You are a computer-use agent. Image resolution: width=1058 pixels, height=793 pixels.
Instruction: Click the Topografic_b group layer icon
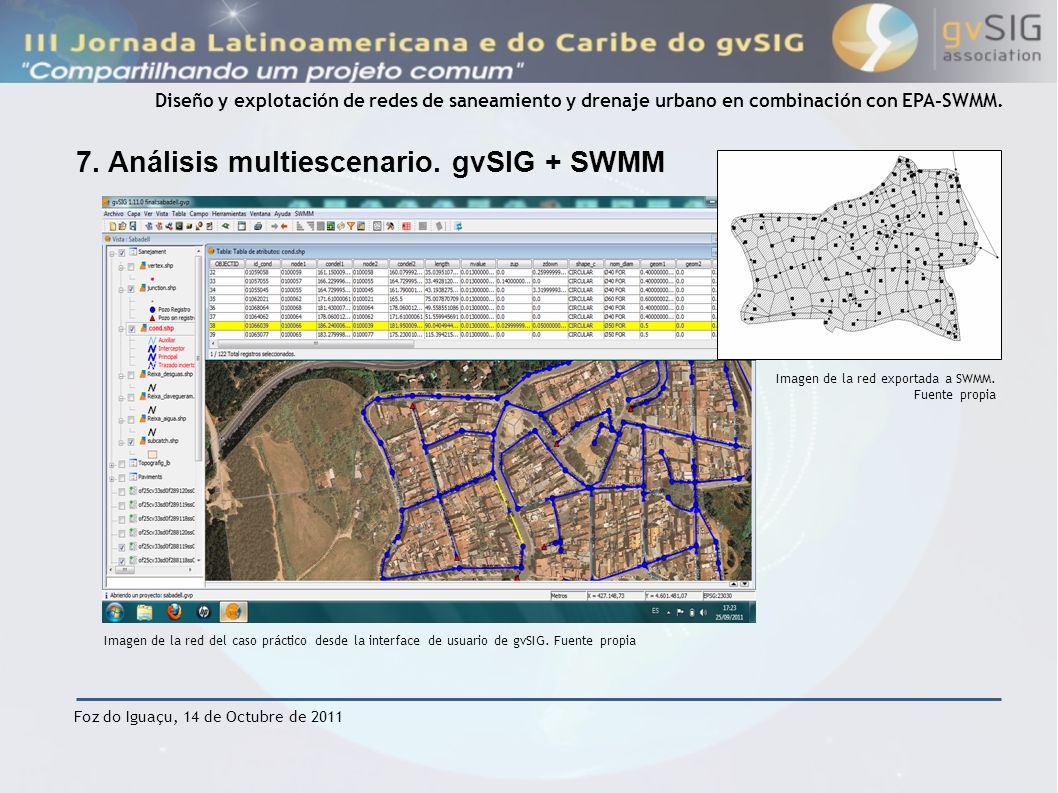[x=133, y=463]
